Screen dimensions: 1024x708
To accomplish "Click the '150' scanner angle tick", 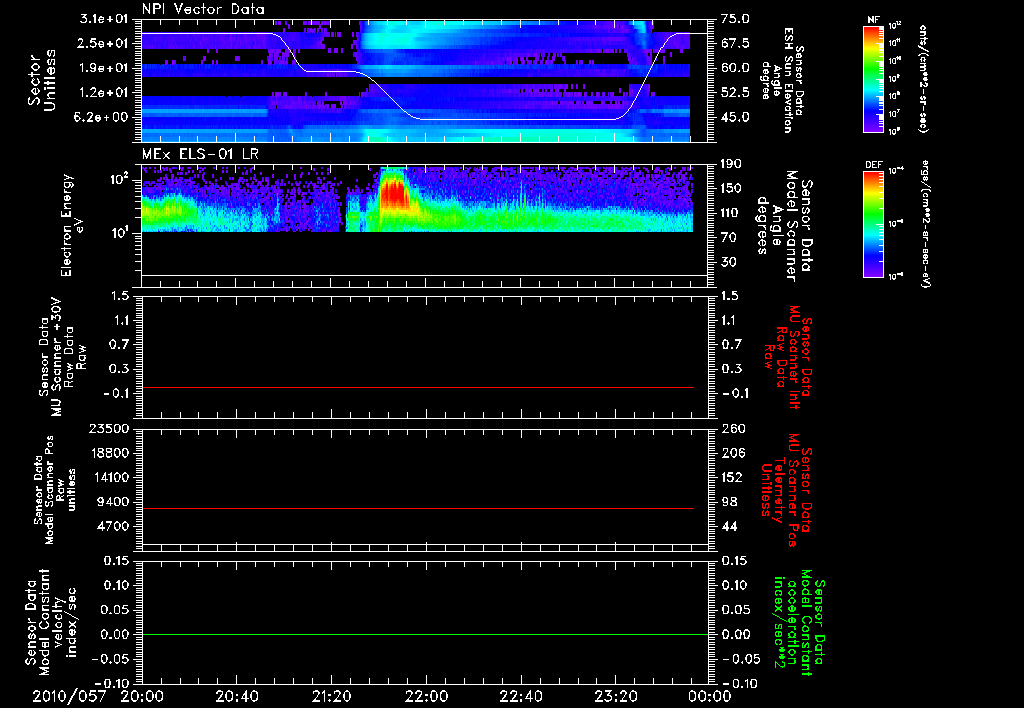I will tap(732, 189).
